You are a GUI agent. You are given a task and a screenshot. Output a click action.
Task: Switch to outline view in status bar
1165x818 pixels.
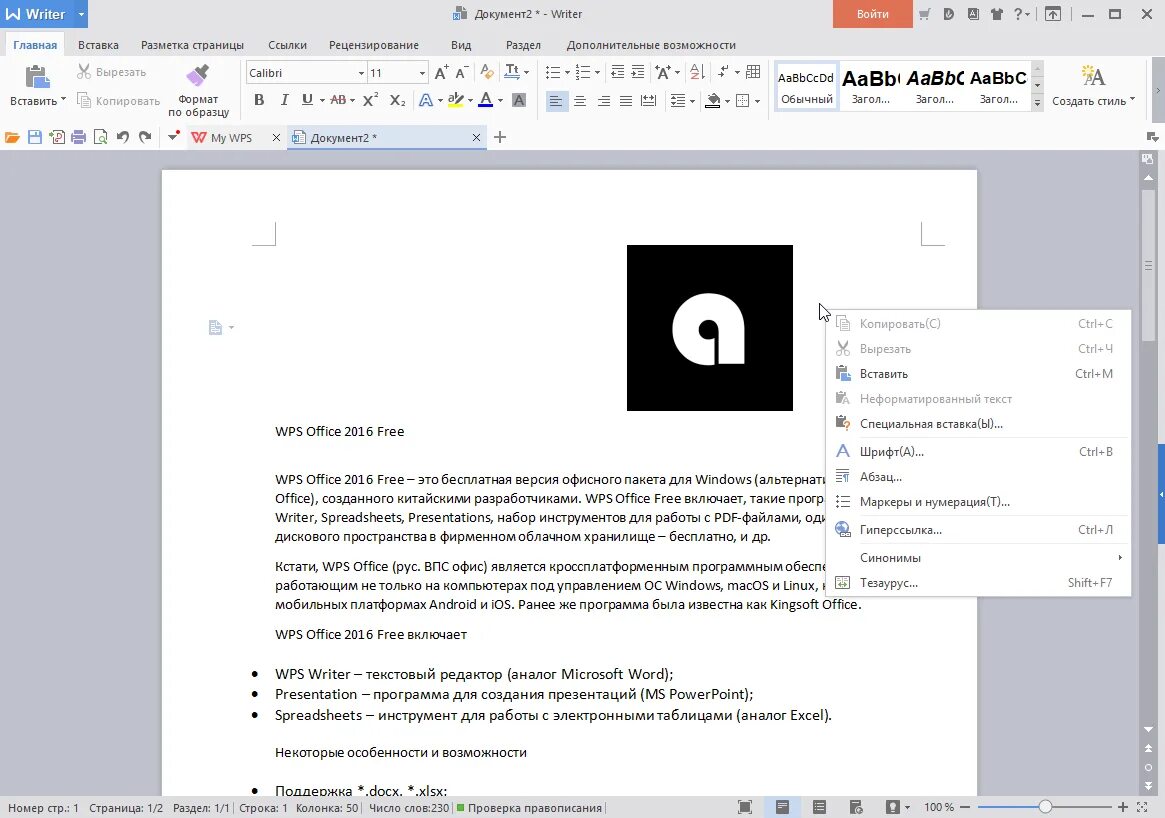(x=819, y=807)
